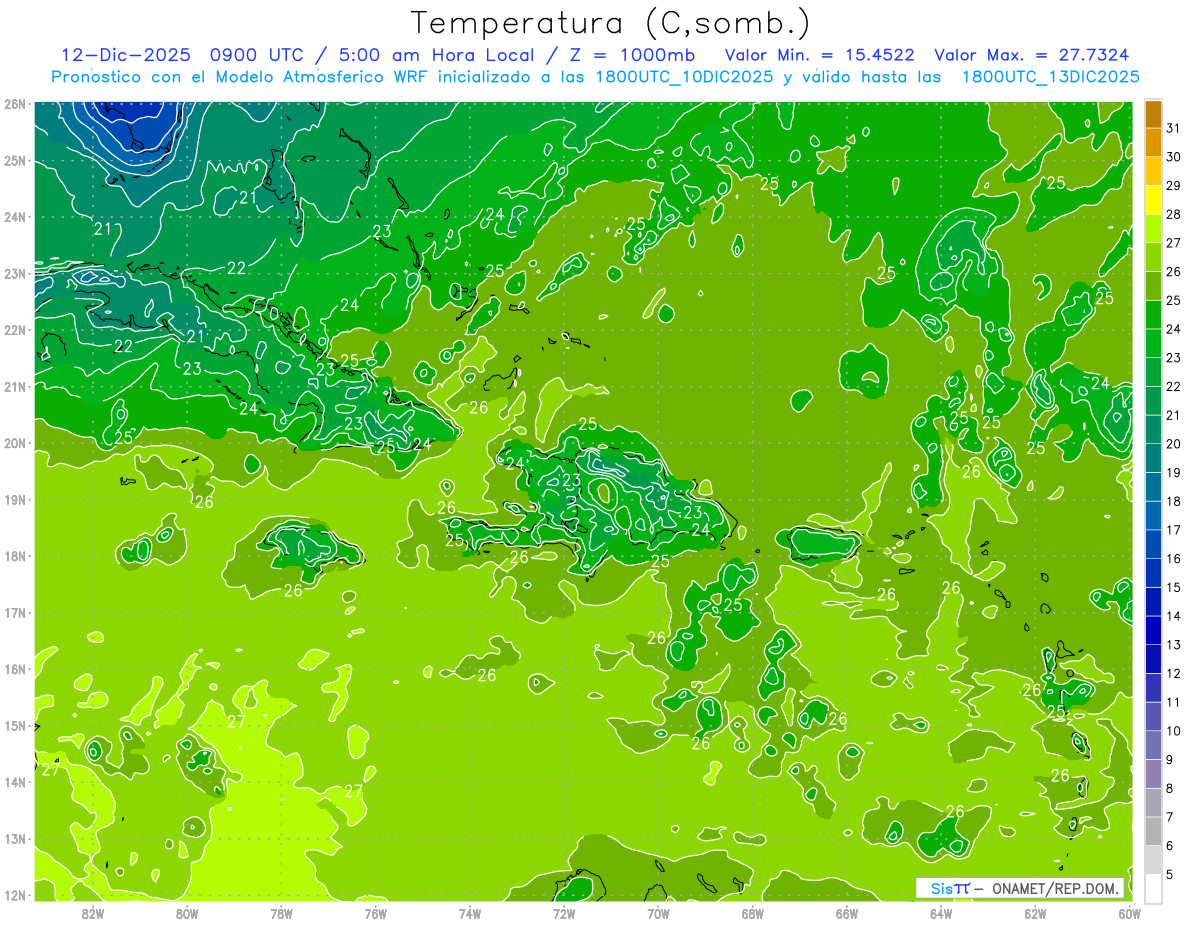Click the latitude axis label "25N"
1200x927 pixels.
point(14,160)
